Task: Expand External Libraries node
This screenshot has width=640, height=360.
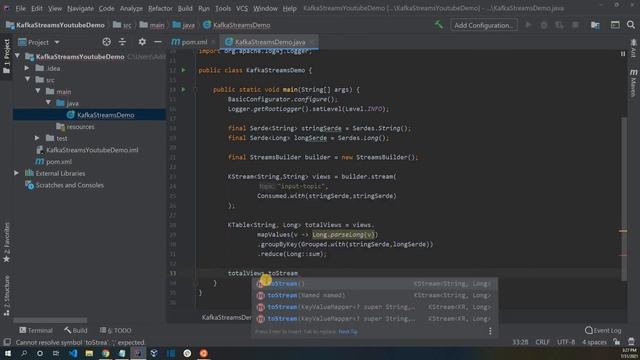Action: pos(17,173)
